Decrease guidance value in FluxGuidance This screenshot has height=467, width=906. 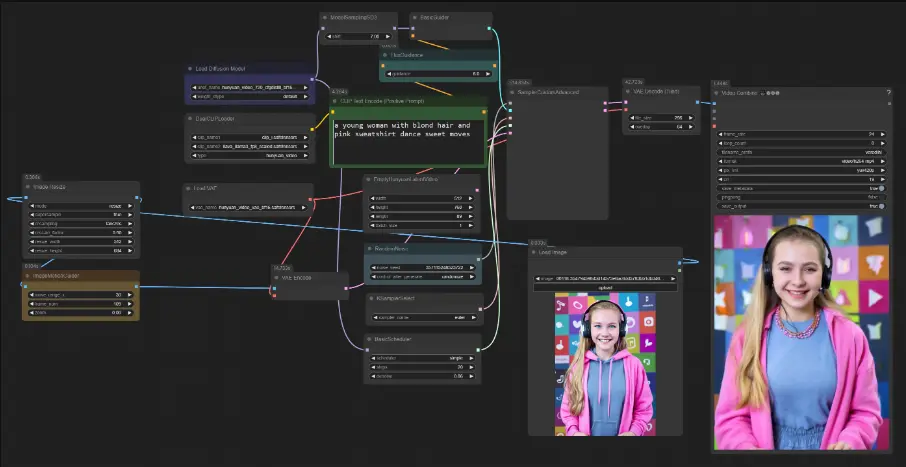[388, 74]
